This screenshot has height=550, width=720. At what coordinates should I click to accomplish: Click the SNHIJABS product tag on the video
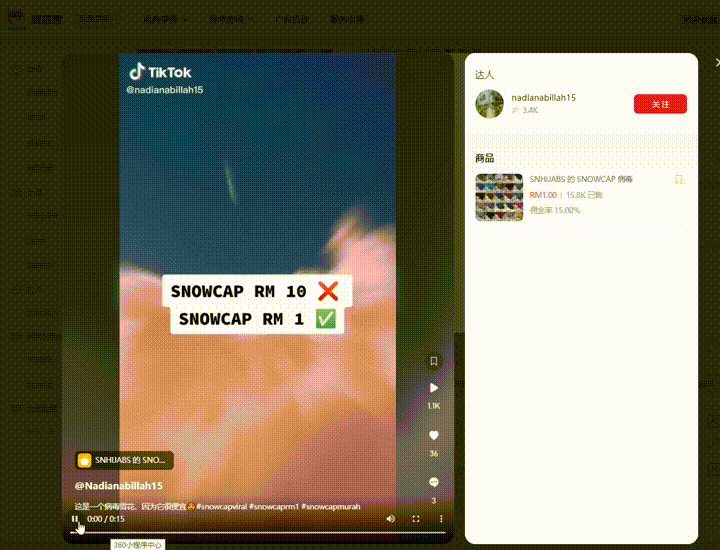click(125, 460)
